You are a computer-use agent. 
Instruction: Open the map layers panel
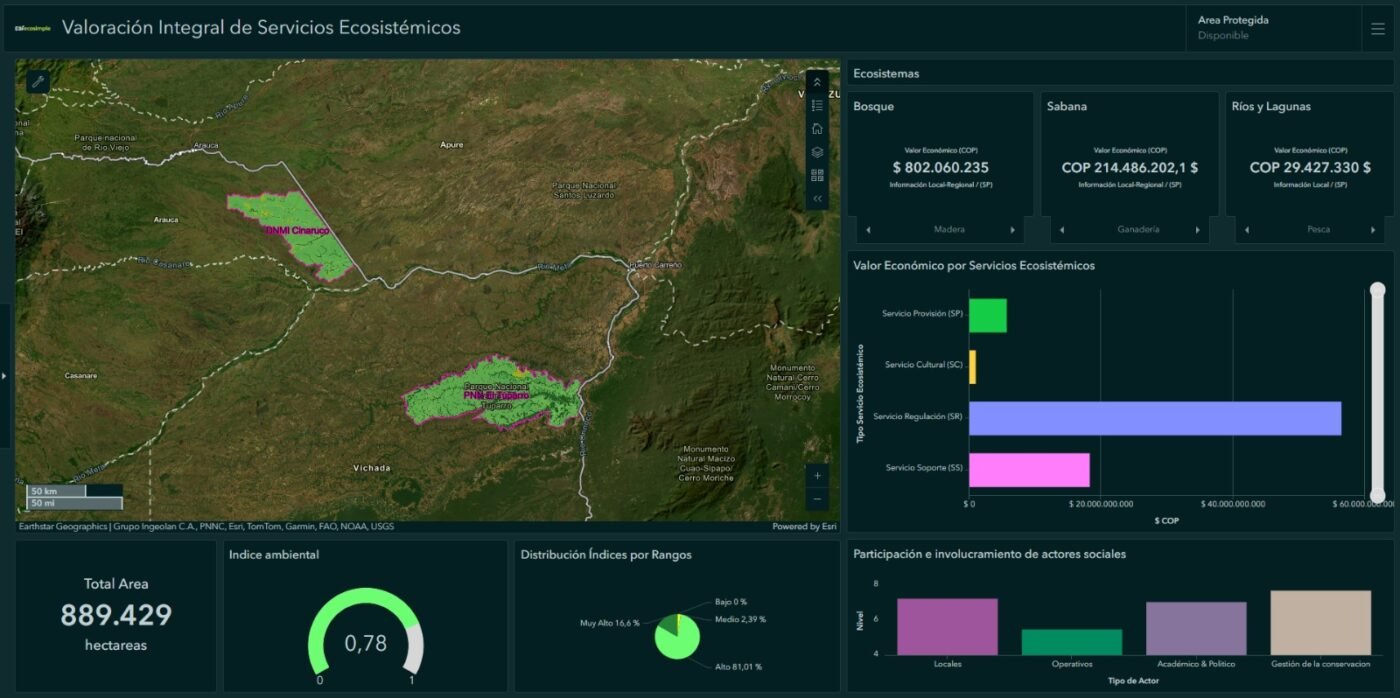(817, 152)
